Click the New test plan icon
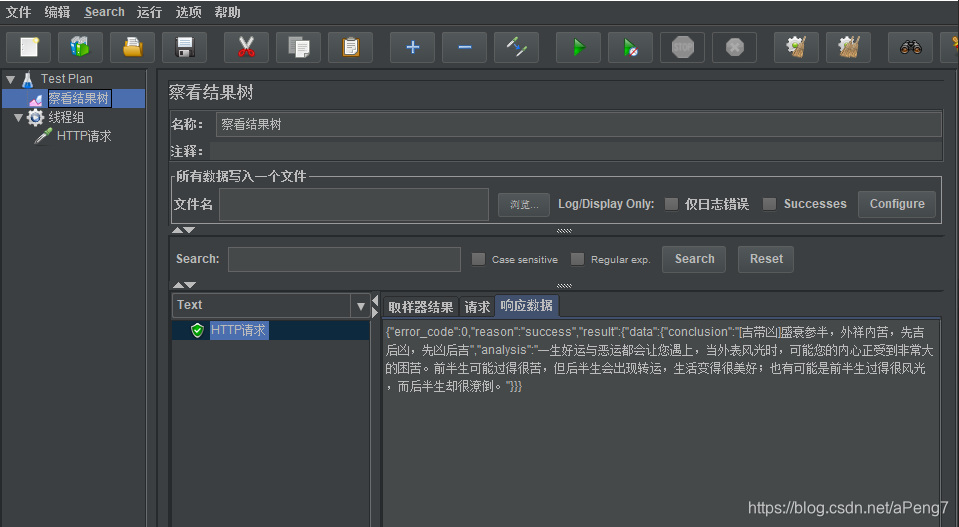 pos(29,47)
